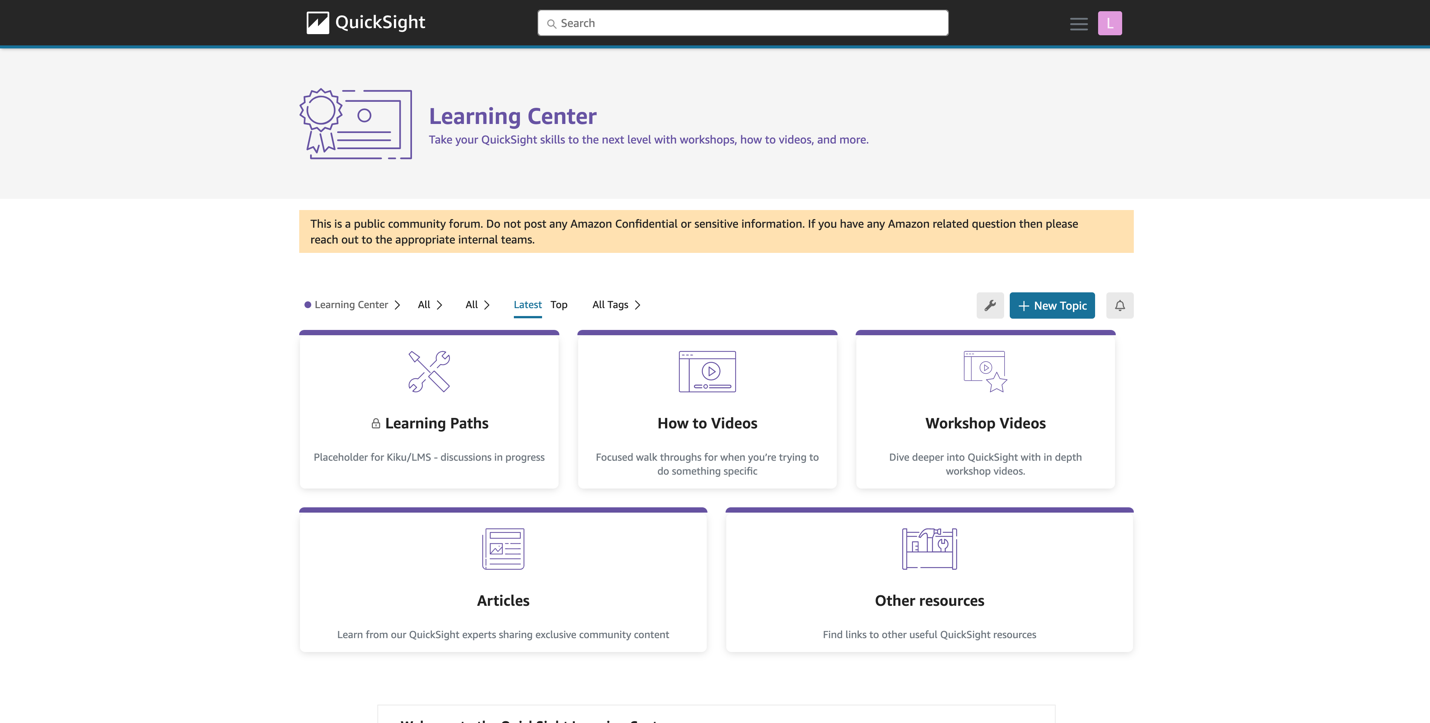Open the How to Videos title
The image size is (1430, 723).
(707, 424)
